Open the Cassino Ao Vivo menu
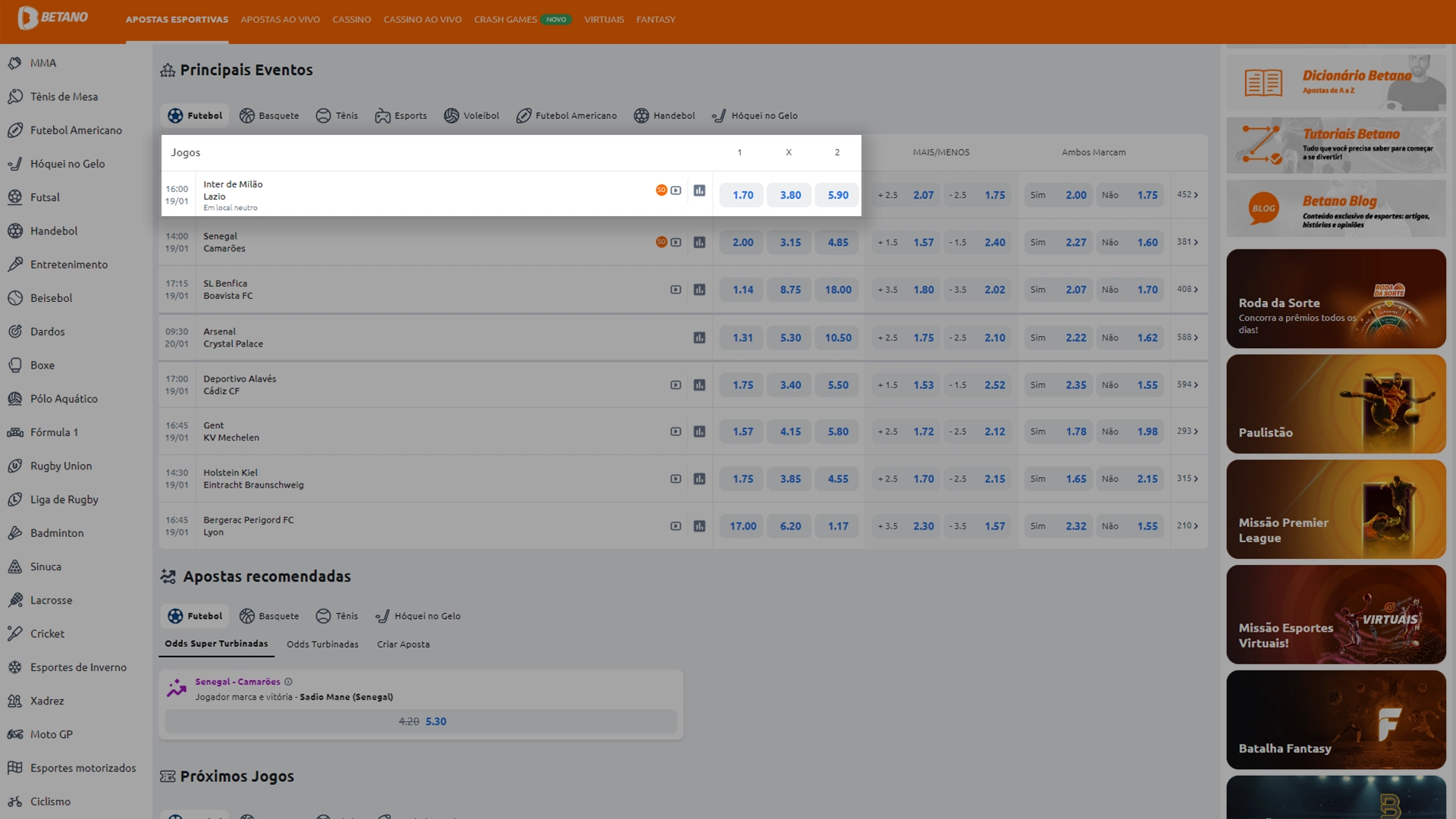This screenshot has height=819, width=1456. click(422, 20)
